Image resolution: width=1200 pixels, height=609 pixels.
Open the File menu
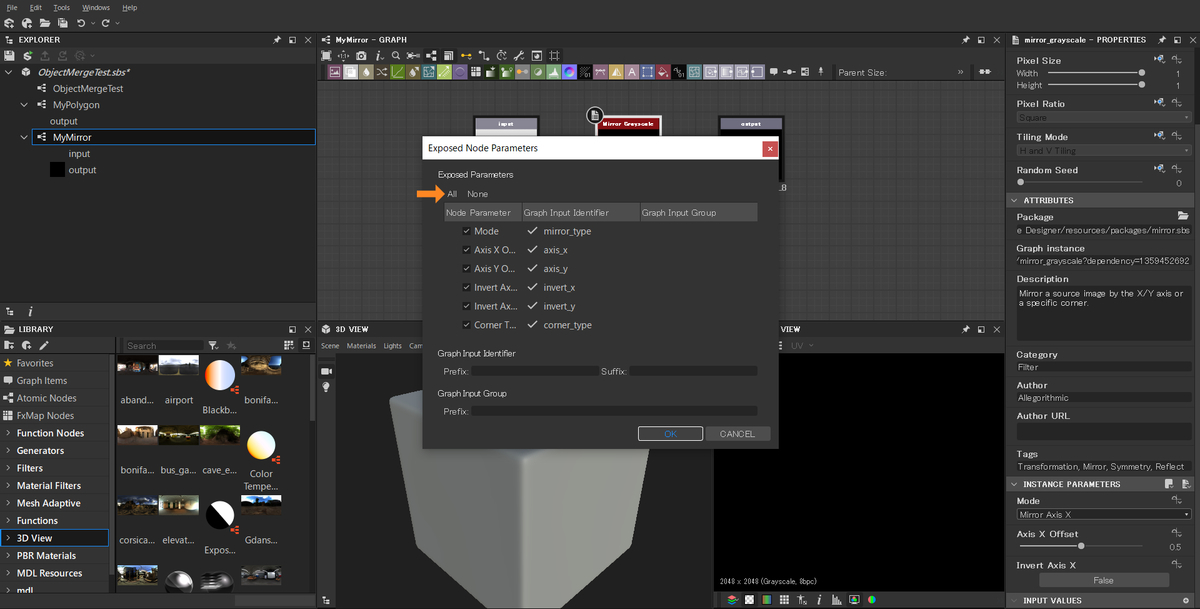(12, 7)
